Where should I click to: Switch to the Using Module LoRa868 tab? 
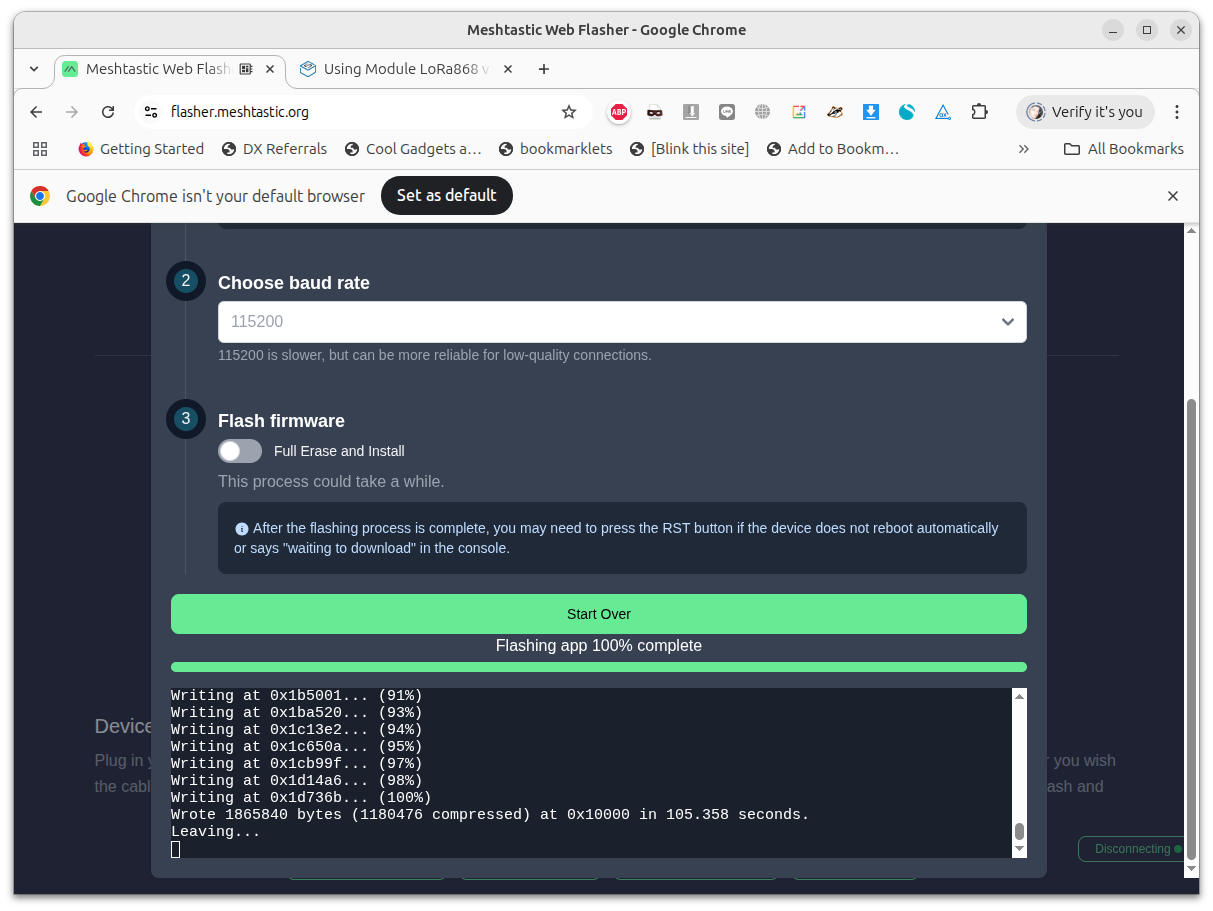pyautogui.click(x=406, y=69)
